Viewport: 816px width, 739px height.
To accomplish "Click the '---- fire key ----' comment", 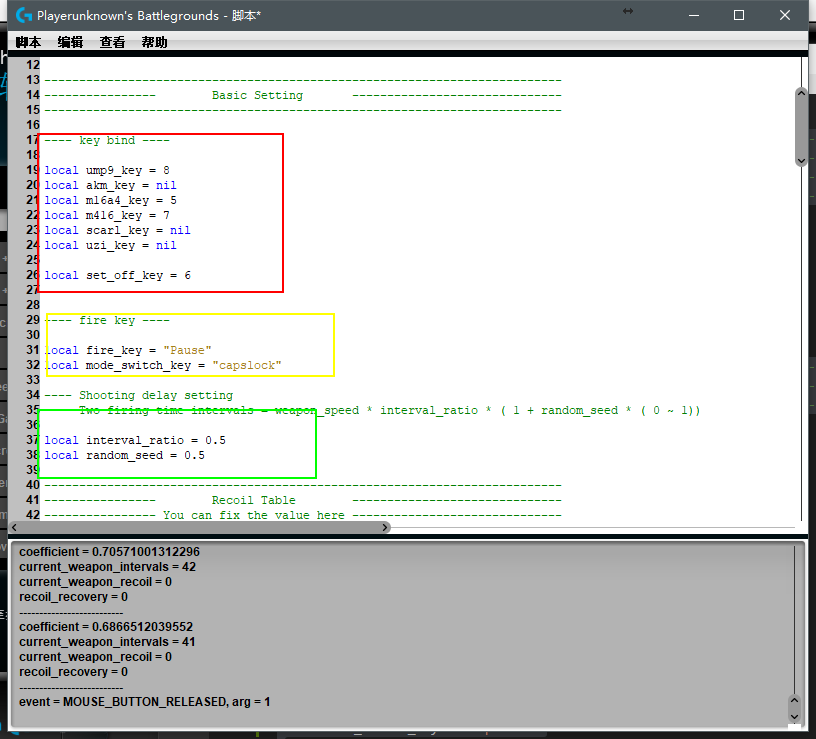I will coord(107,320).
